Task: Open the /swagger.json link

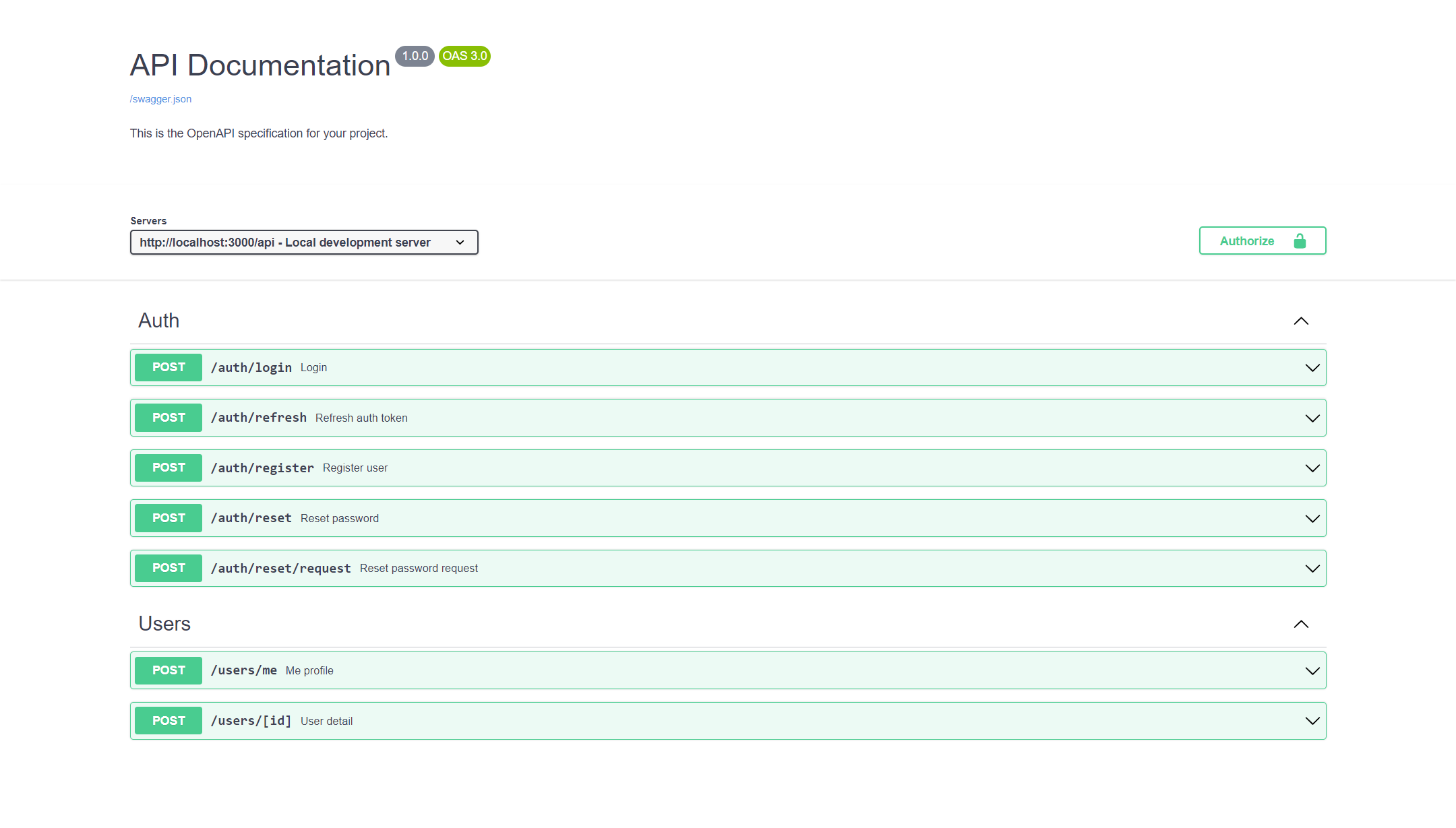Action: click(x=160, y=99)
